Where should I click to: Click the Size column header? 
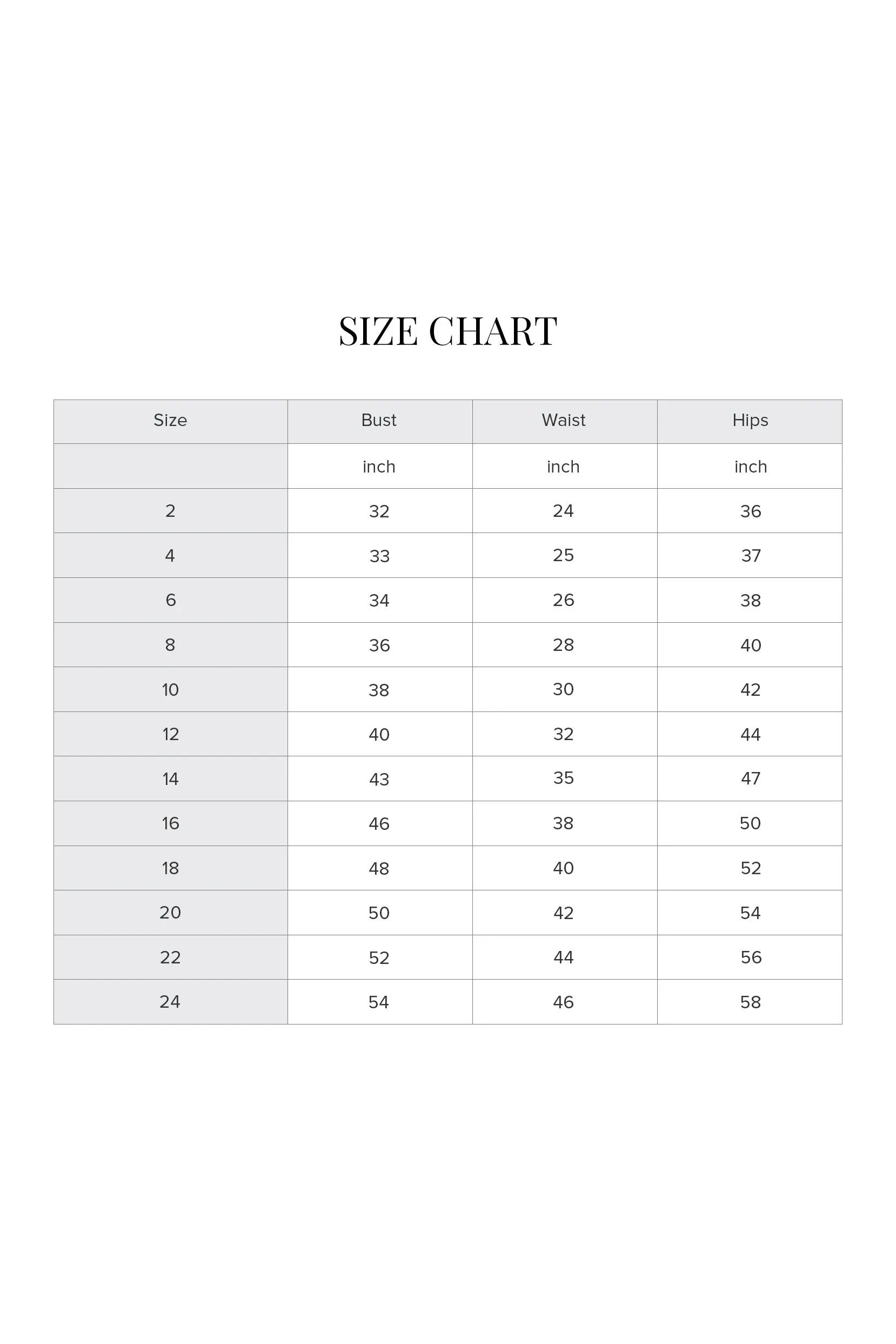pyautogui.click(x=170, y=420)
